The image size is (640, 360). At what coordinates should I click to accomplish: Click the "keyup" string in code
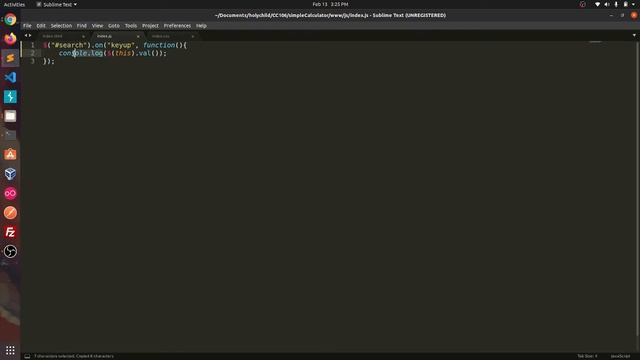tap(121, 45)
